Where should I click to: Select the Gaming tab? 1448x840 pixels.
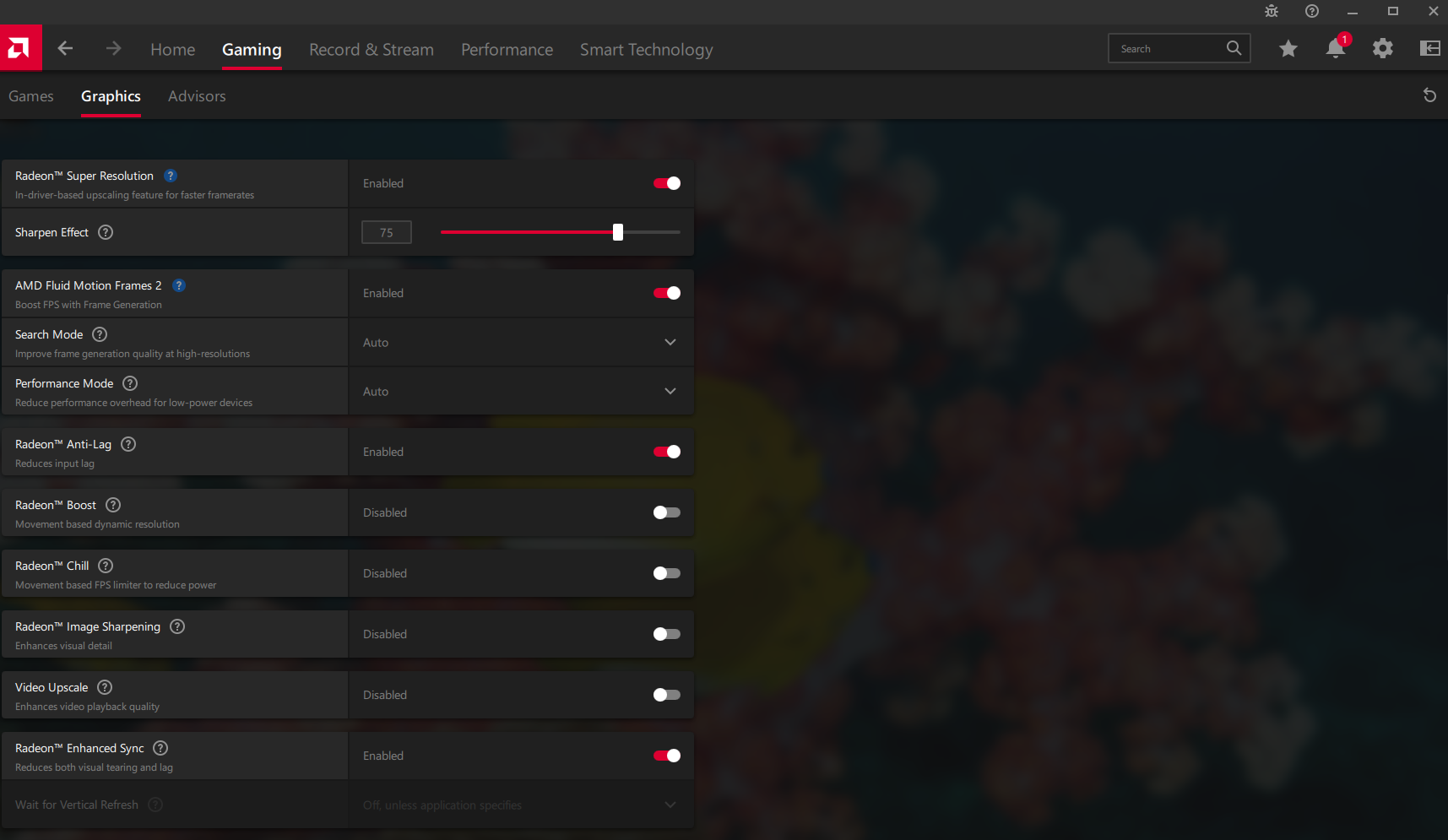tap(252, 50)
